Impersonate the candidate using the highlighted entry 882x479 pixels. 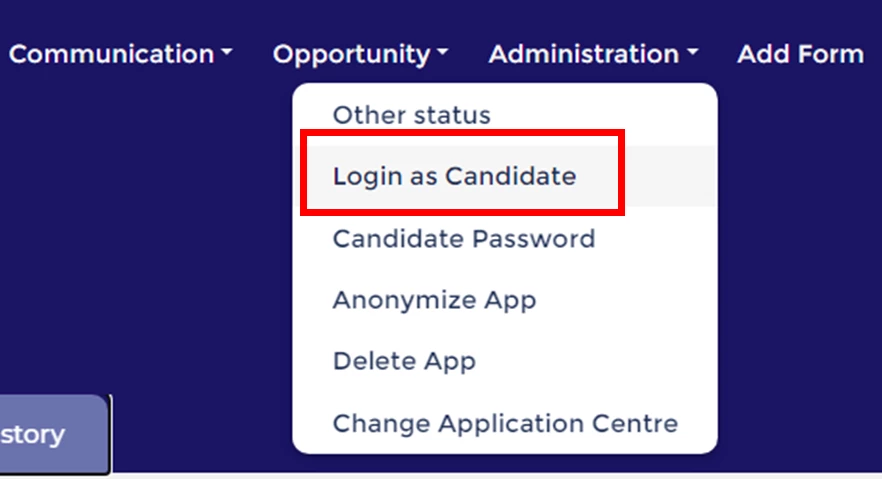point(454,177)
